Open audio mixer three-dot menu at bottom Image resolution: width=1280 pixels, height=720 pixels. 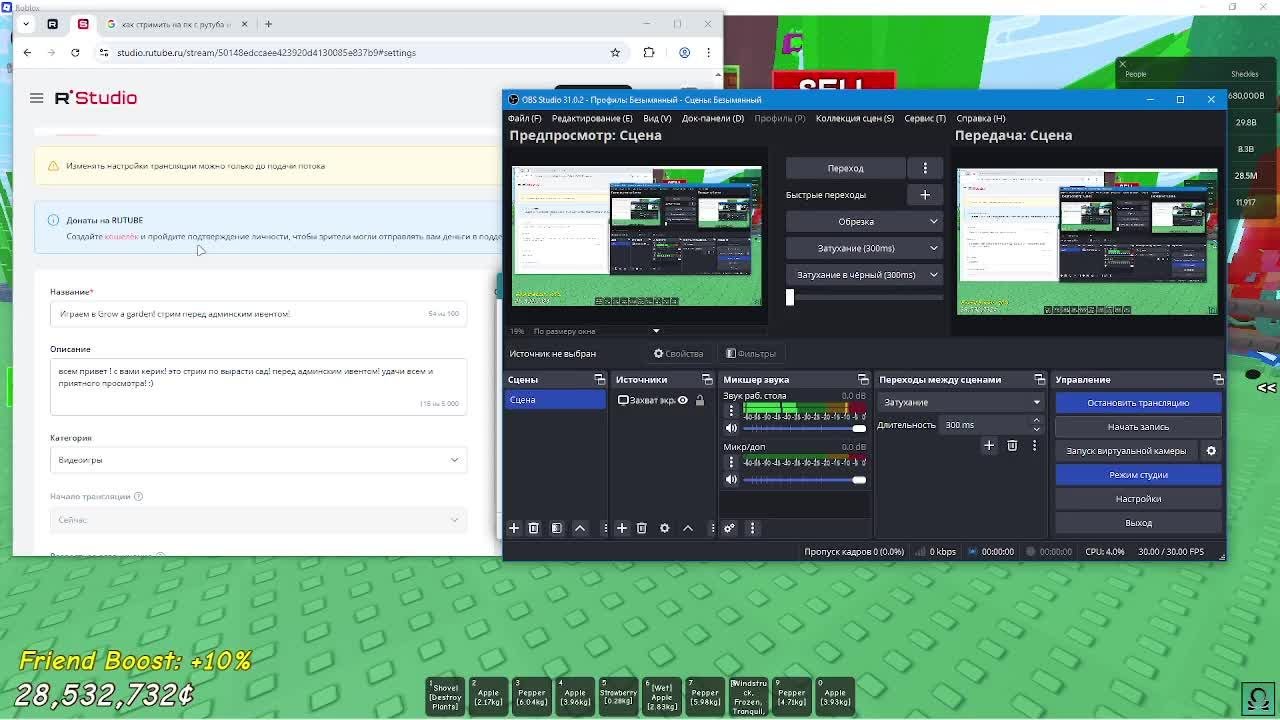click(x=752, y=528)
